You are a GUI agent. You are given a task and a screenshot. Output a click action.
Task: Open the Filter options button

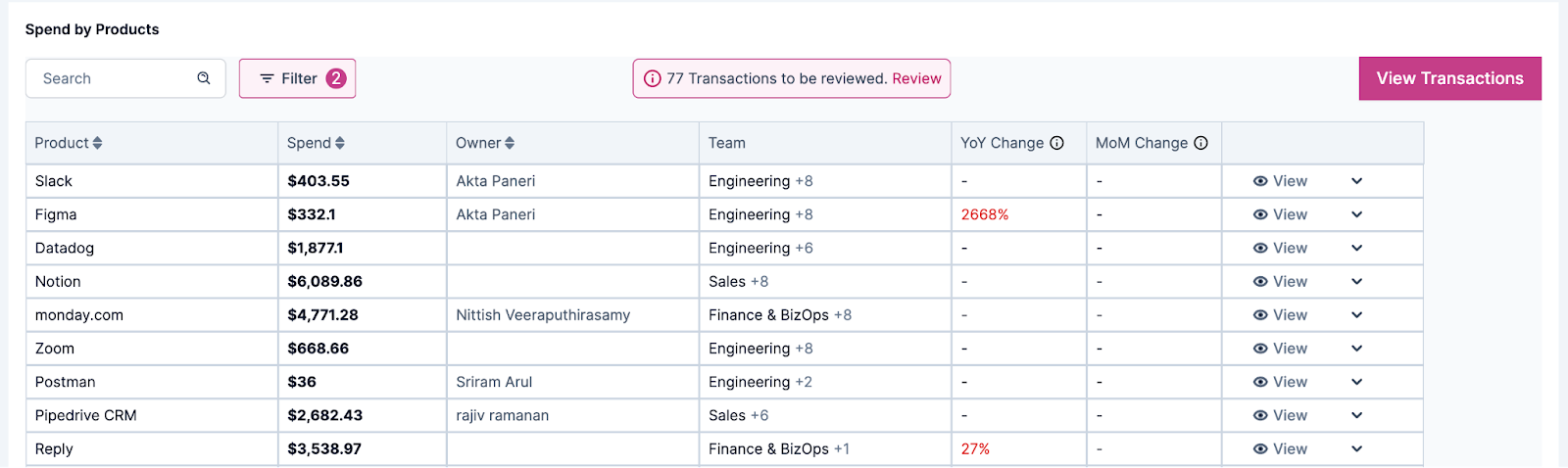(x=297, y=78)
